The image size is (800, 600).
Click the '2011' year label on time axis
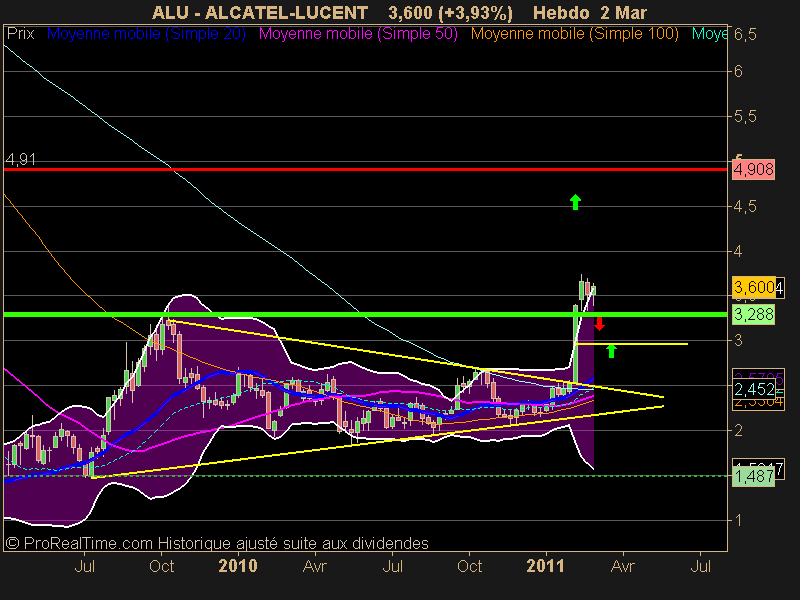545,566
